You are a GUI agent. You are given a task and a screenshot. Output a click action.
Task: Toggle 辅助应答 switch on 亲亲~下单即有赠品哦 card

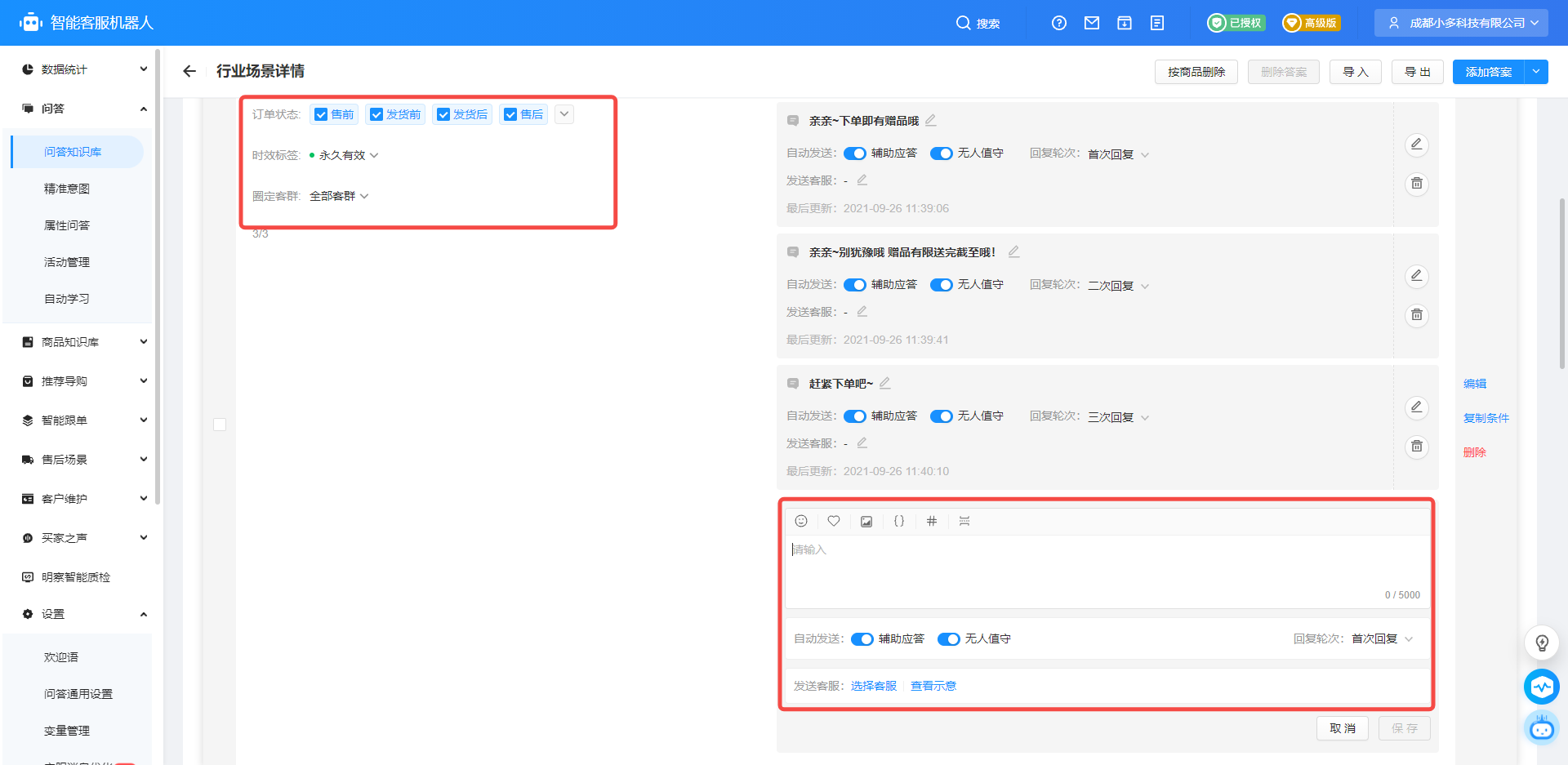click(x=855, y=153)
